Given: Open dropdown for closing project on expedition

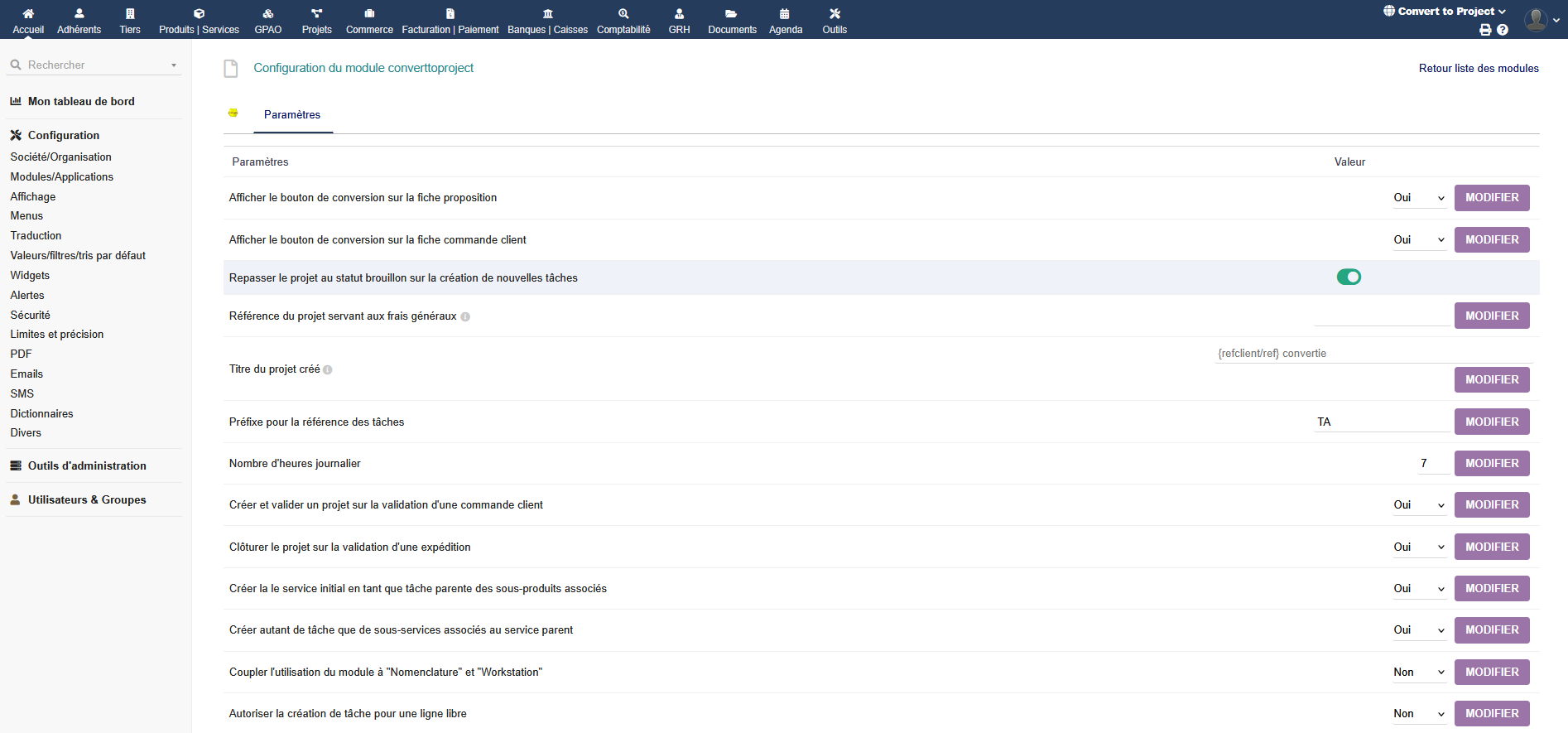Looking at the screenshot, I should point(1419,547).
